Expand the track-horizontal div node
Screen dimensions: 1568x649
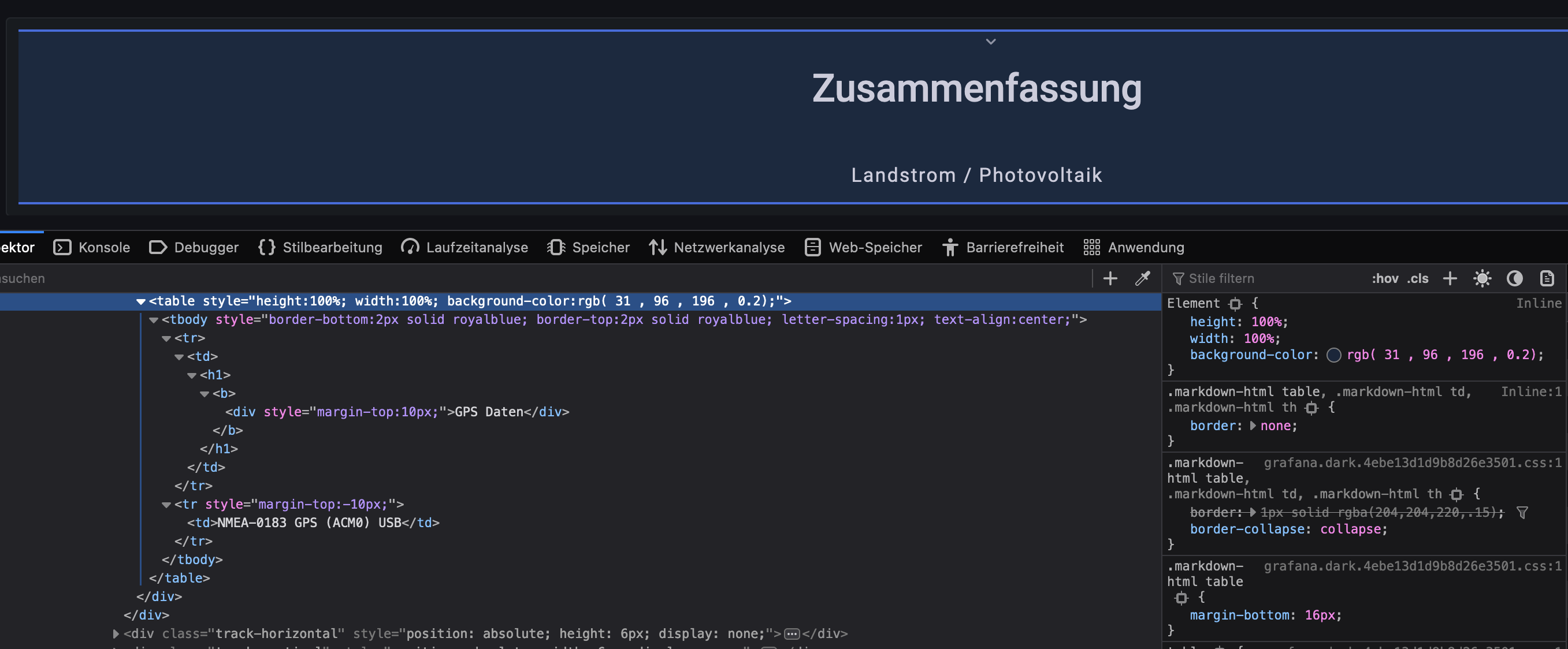(116, 634)
